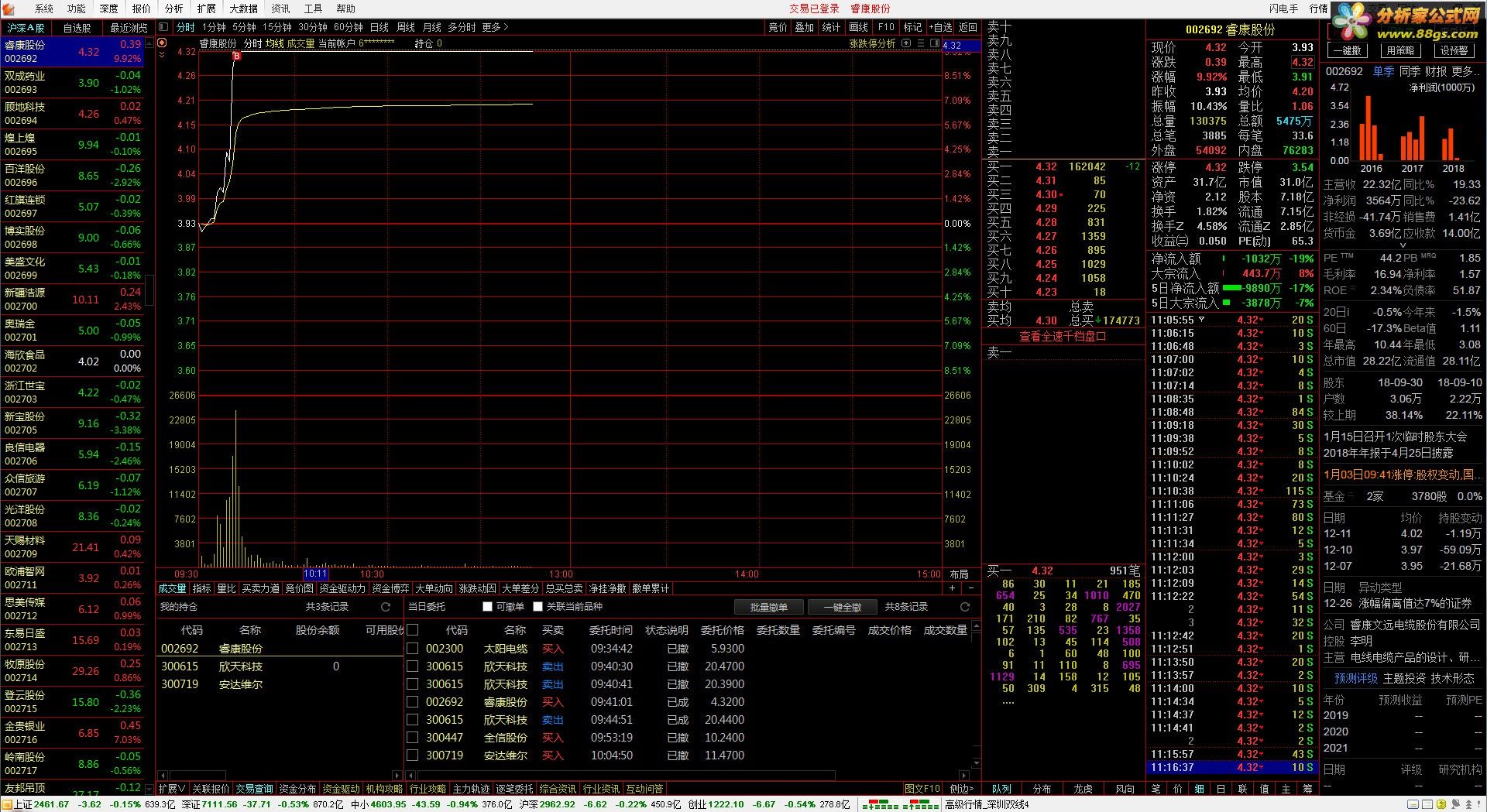Refresh the 当日委托 orders list
The width and height of the screenshot is (1487, 812).
965,607
